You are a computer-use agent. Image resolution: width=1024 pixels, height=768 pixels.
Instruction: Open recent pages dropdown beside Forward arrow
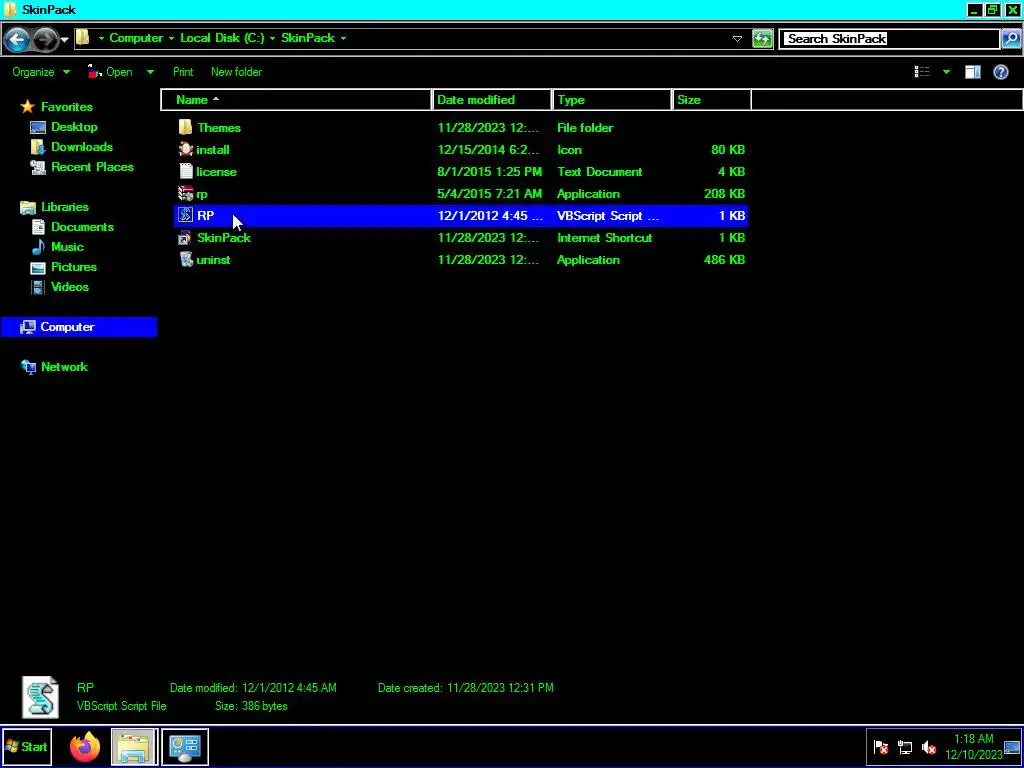coord(64,40)
